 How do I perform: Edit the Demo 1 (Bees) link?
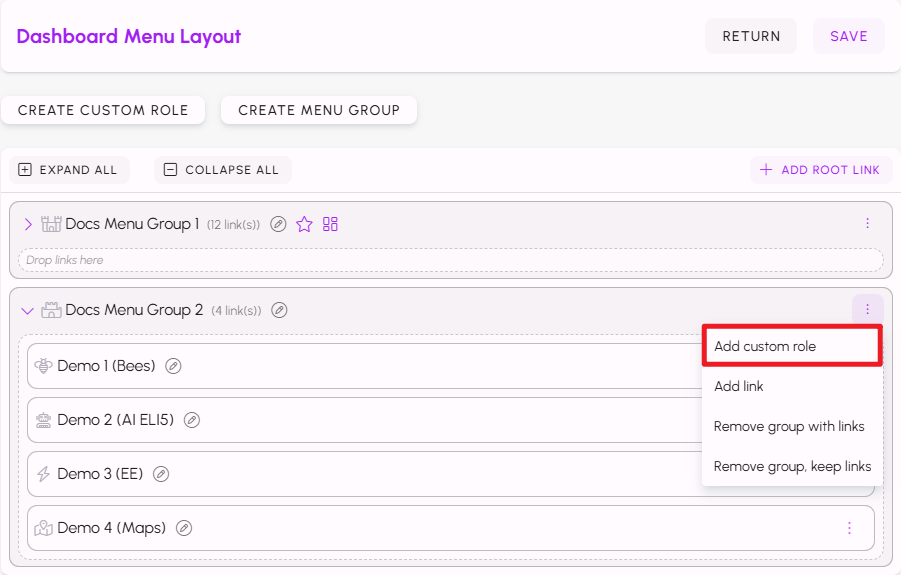point(173,366)
